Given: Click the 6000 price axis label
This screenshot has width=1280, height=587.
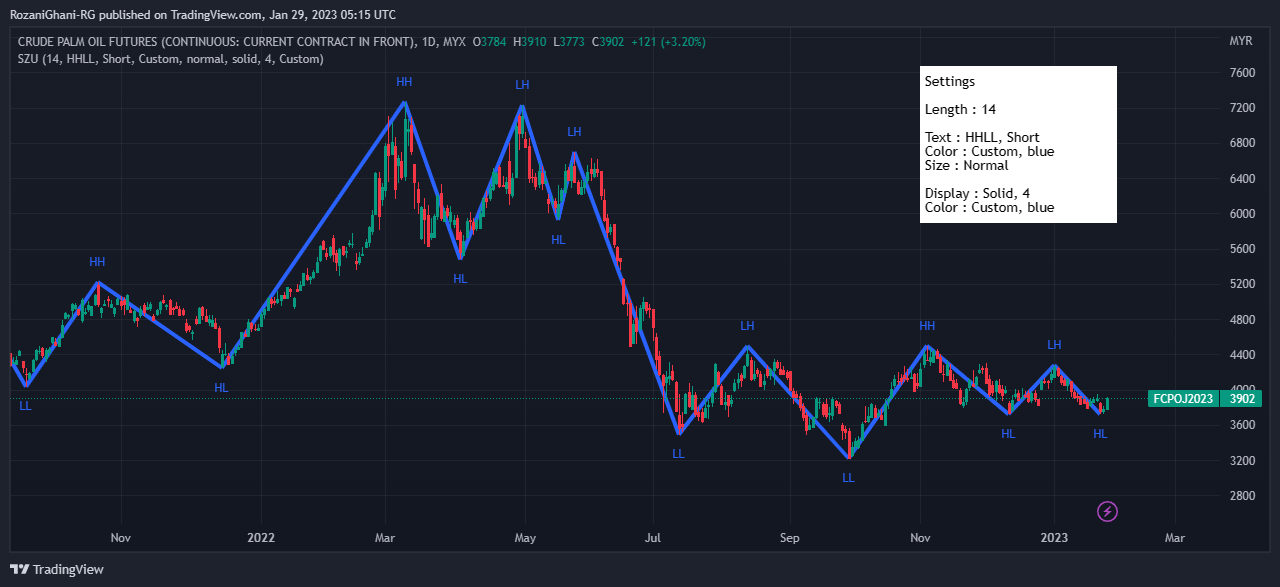Looking at the screenshot, I should click(x=1242, y=214).
